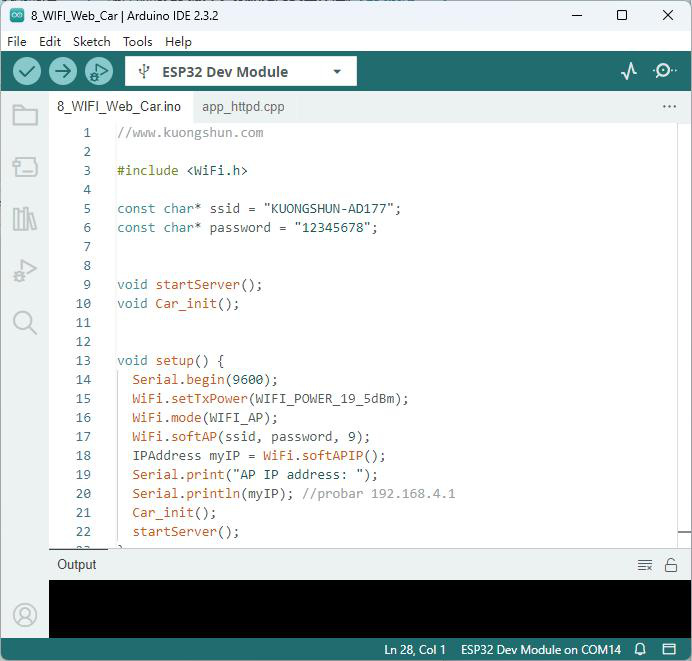Close the Arduino IDE window
Viewport: 692px width, 661px height.
(668, 15)
